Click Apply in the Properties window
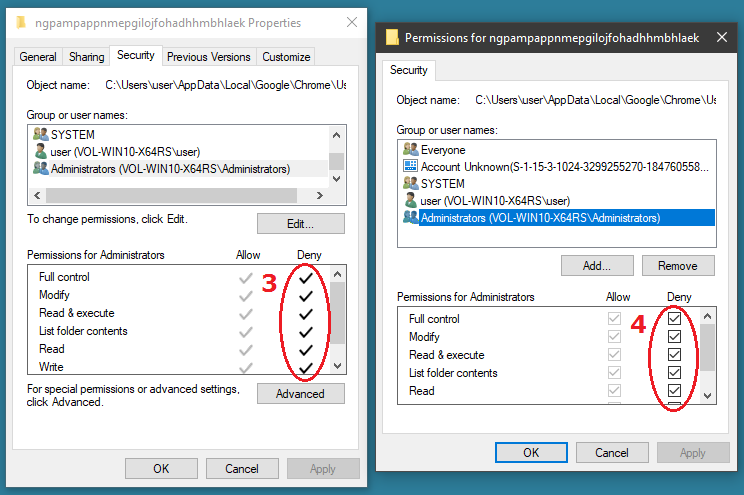744x495 pixels. click(x=323, y=469)
